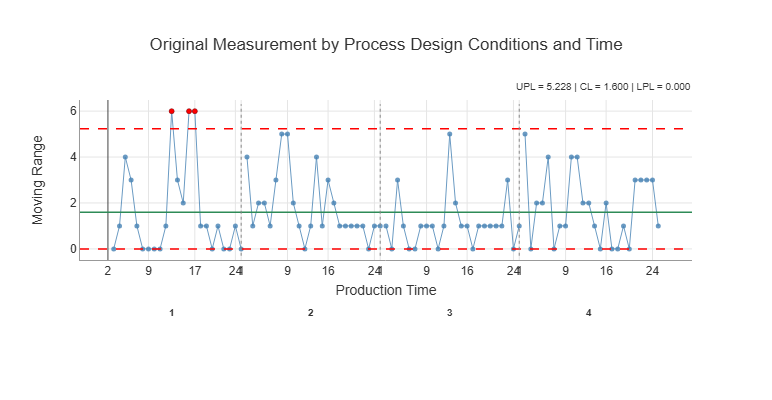Image resolution: width=772 pixels, height=400 pixels.
Task: Click the bold group label '3' below the axis
Action: [x=450, y=313]
